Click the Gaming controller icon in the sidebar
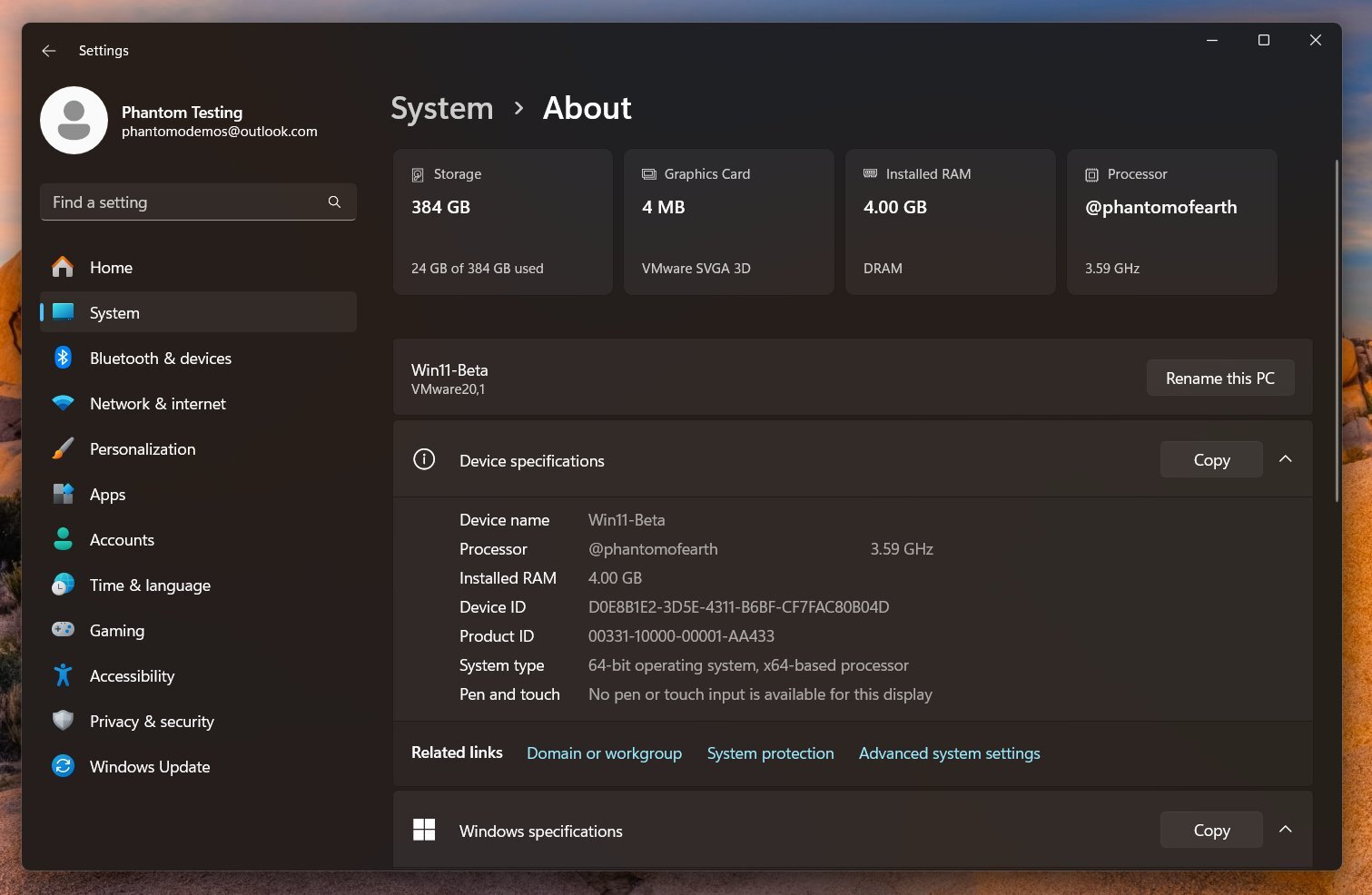 coord(62,630)
